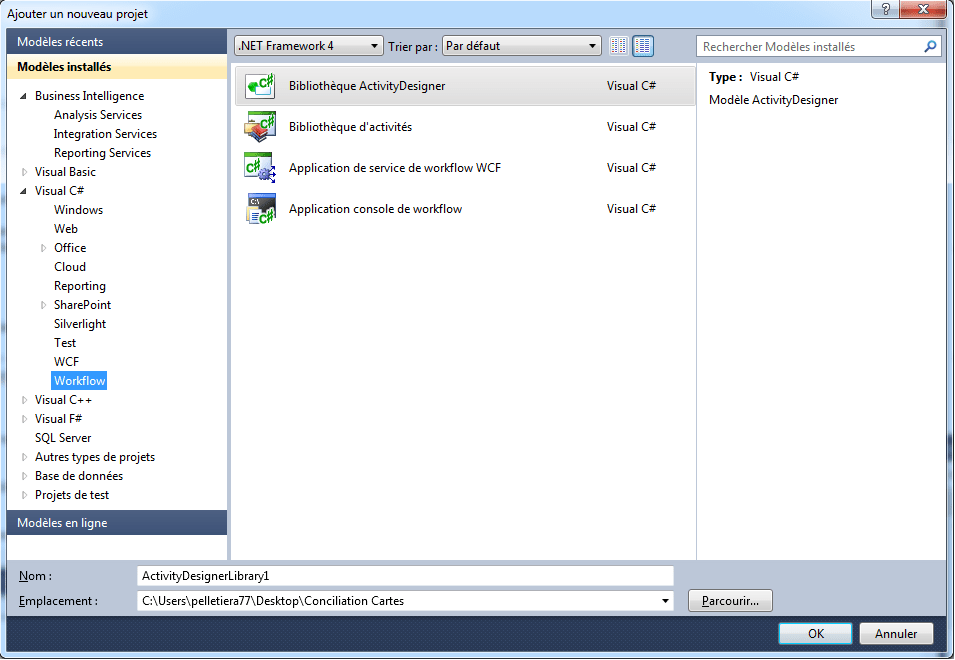Switch to medium icons view
This screenshot has height=660, width=955.
pyautogui.click(x=641, y=45)
